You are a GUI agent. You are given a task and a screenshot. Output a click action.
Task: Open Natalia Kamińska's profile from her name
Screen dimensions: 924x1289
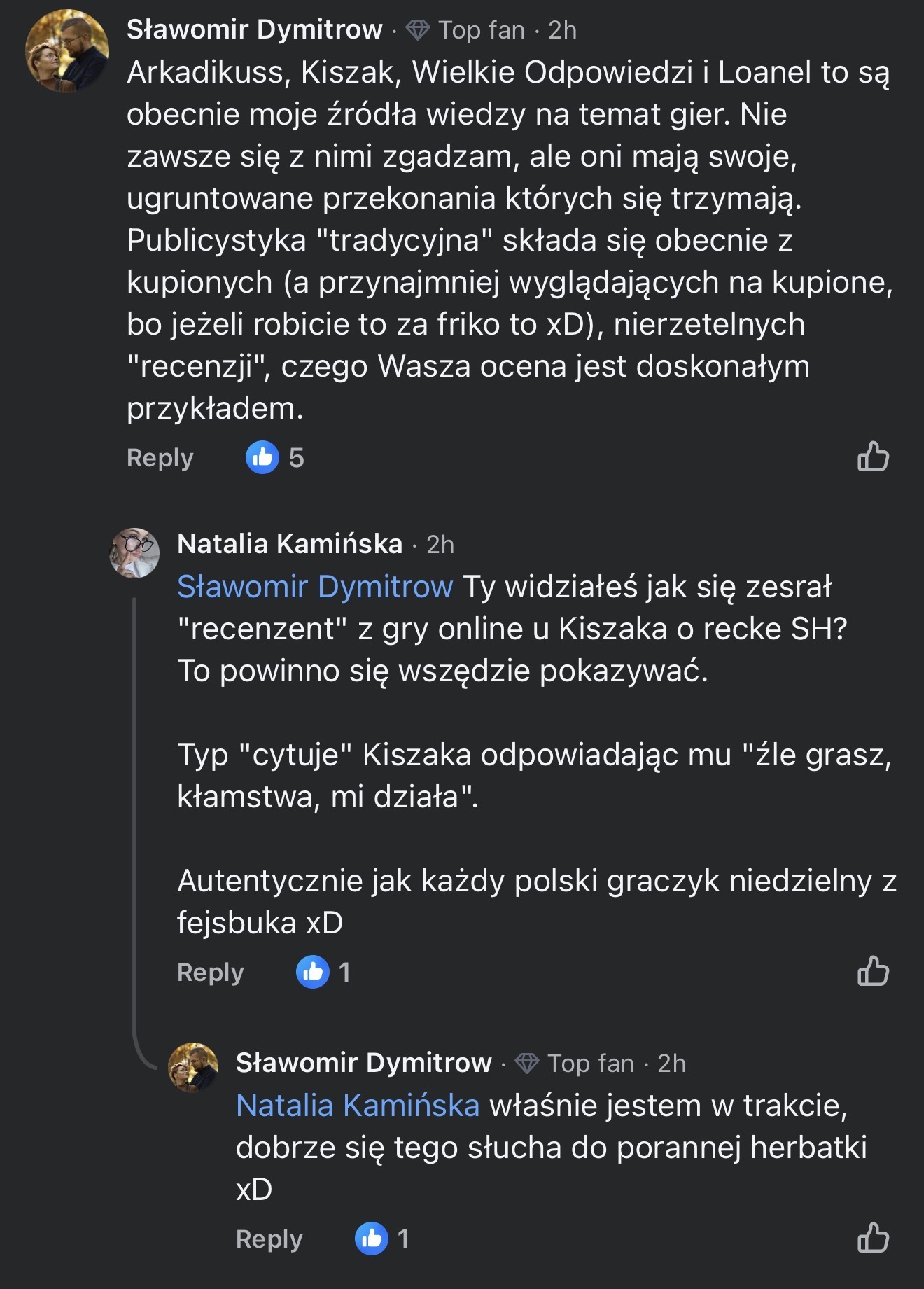click(290, 544)
